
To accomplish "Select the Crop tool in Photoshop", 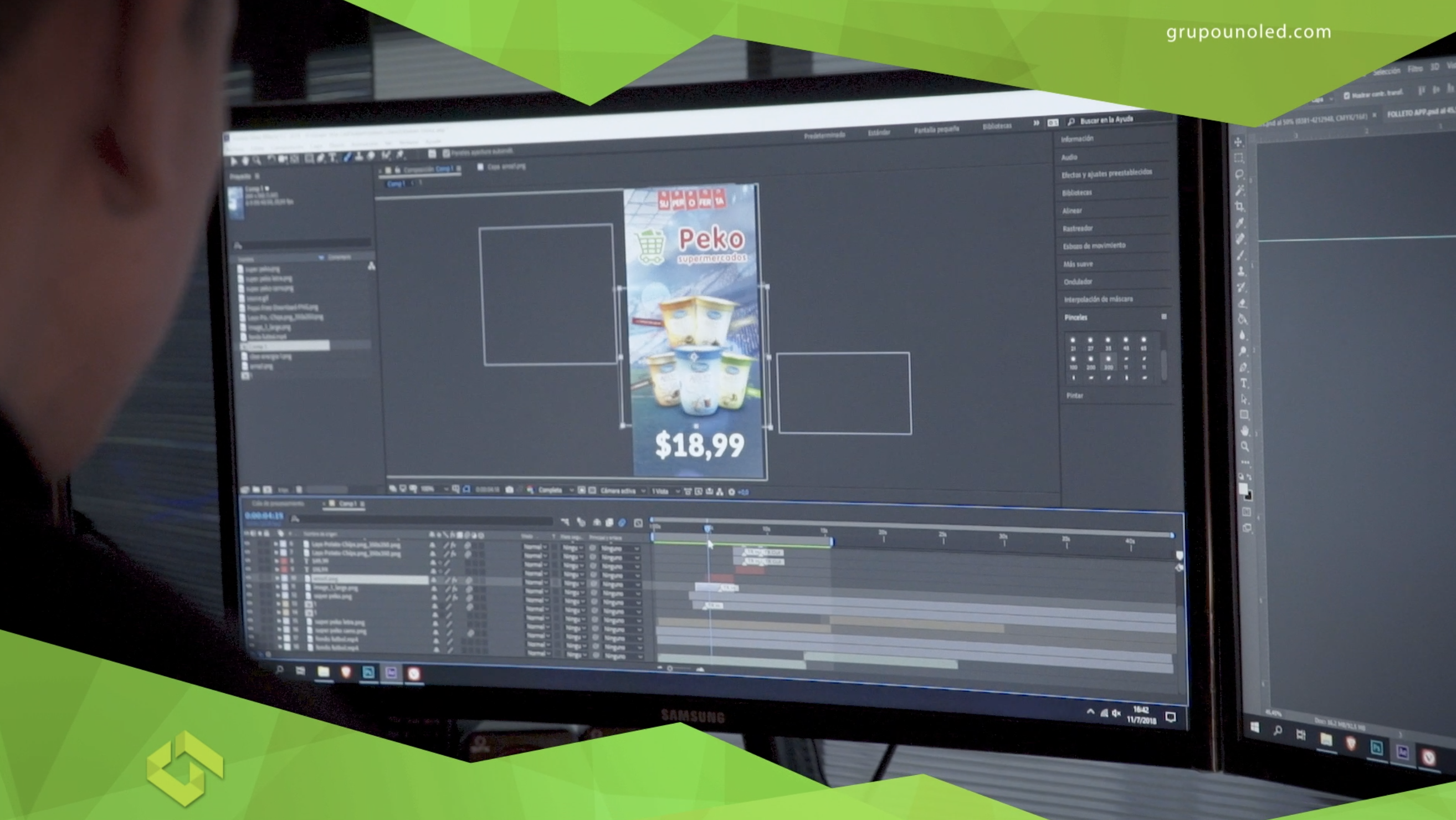I will pyautogui.click(x=1239, y=206).
